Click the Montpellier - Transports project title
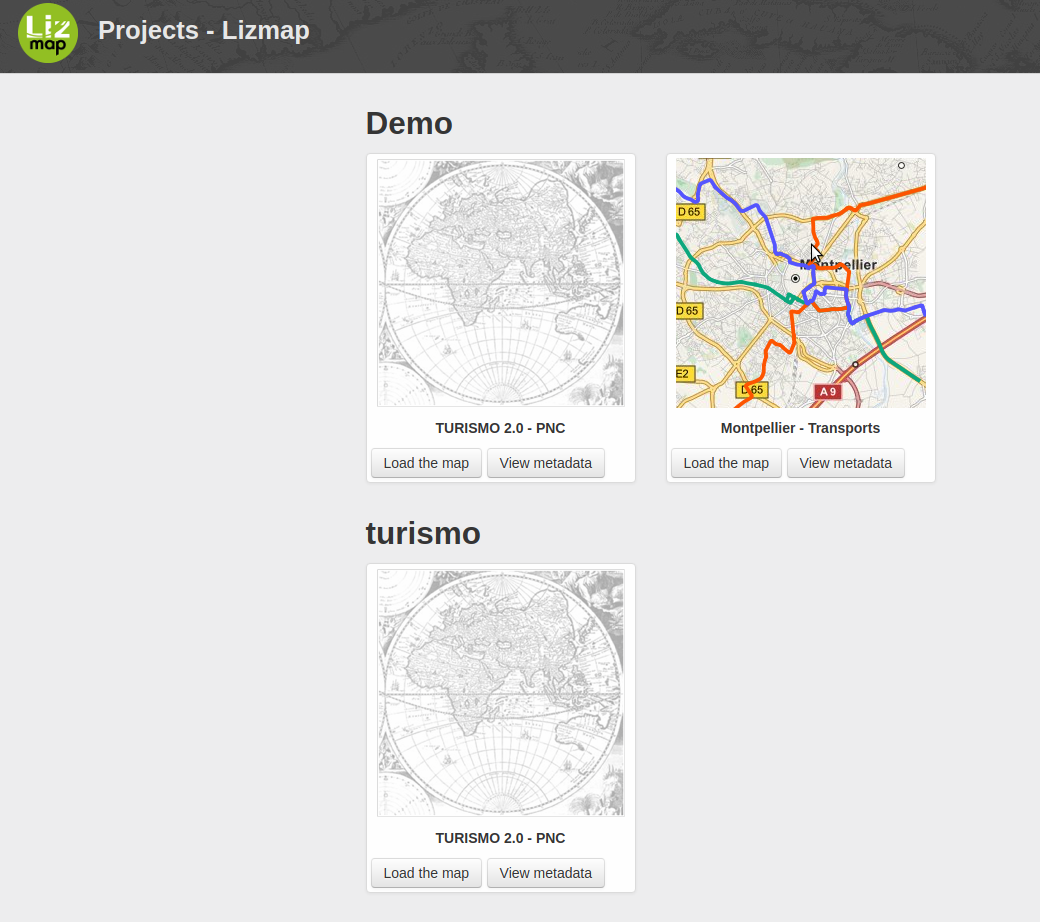This screenshot has height=922, width=1040. 800,428
